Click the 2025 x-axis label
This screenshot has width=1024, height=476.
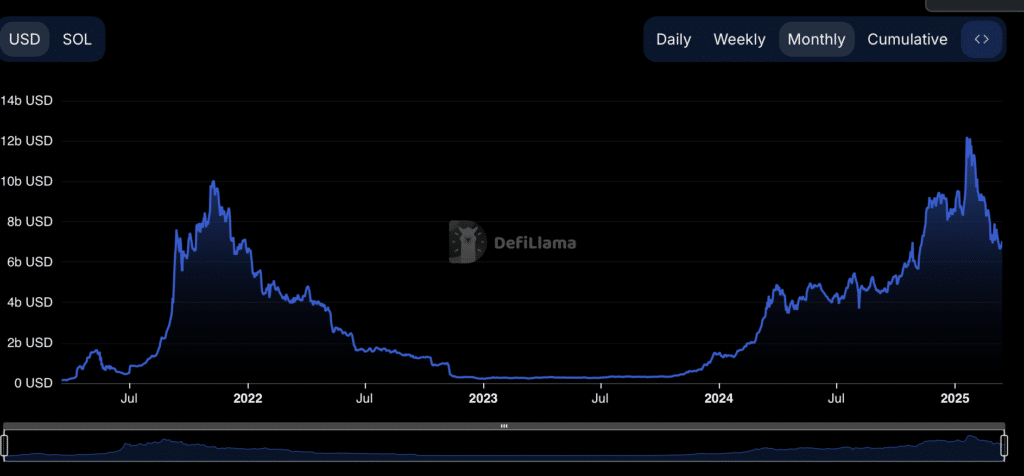click(955, 398)
